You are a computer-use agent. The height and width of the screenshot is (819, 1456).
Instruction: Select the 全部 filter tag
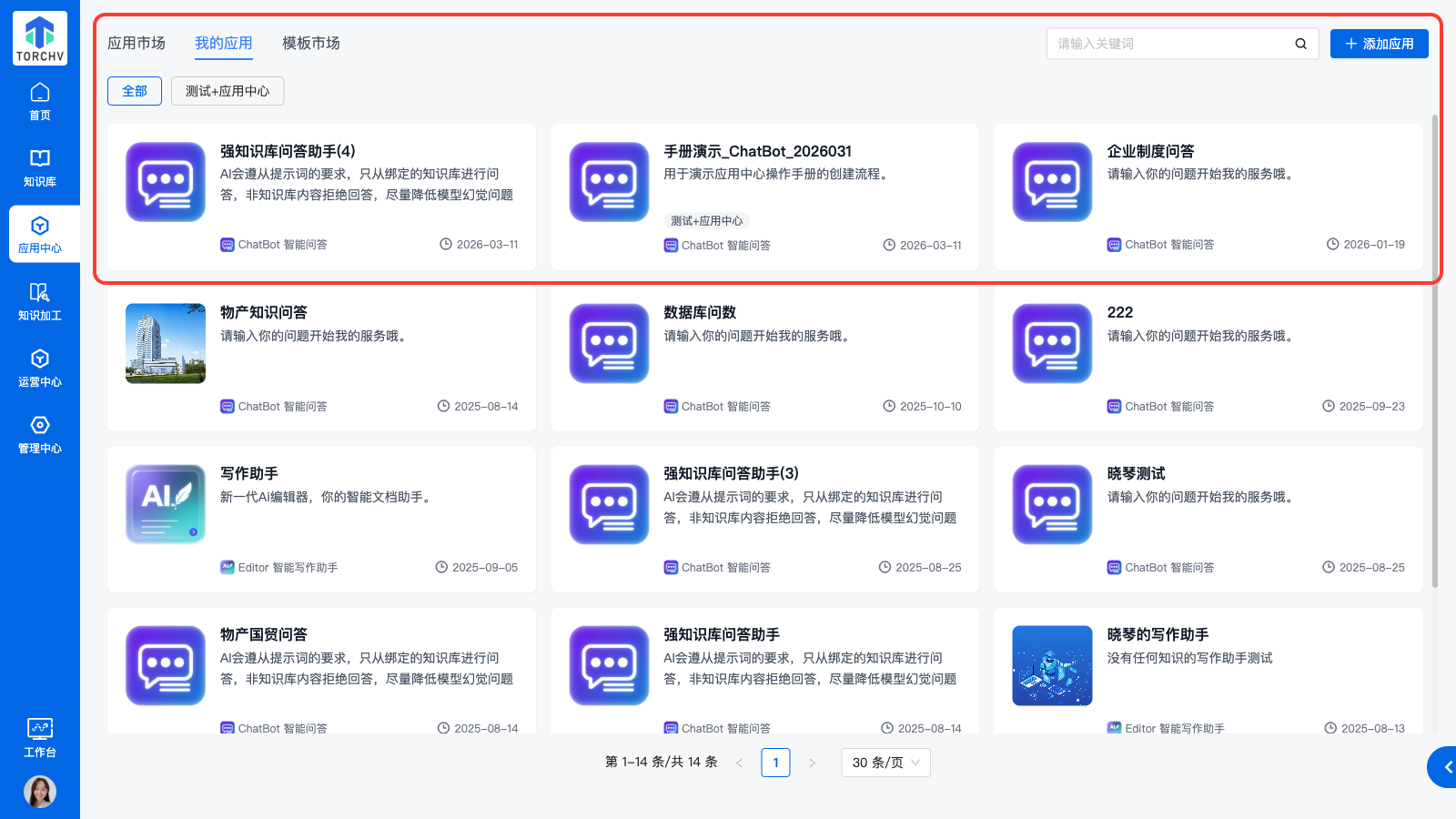135,91
